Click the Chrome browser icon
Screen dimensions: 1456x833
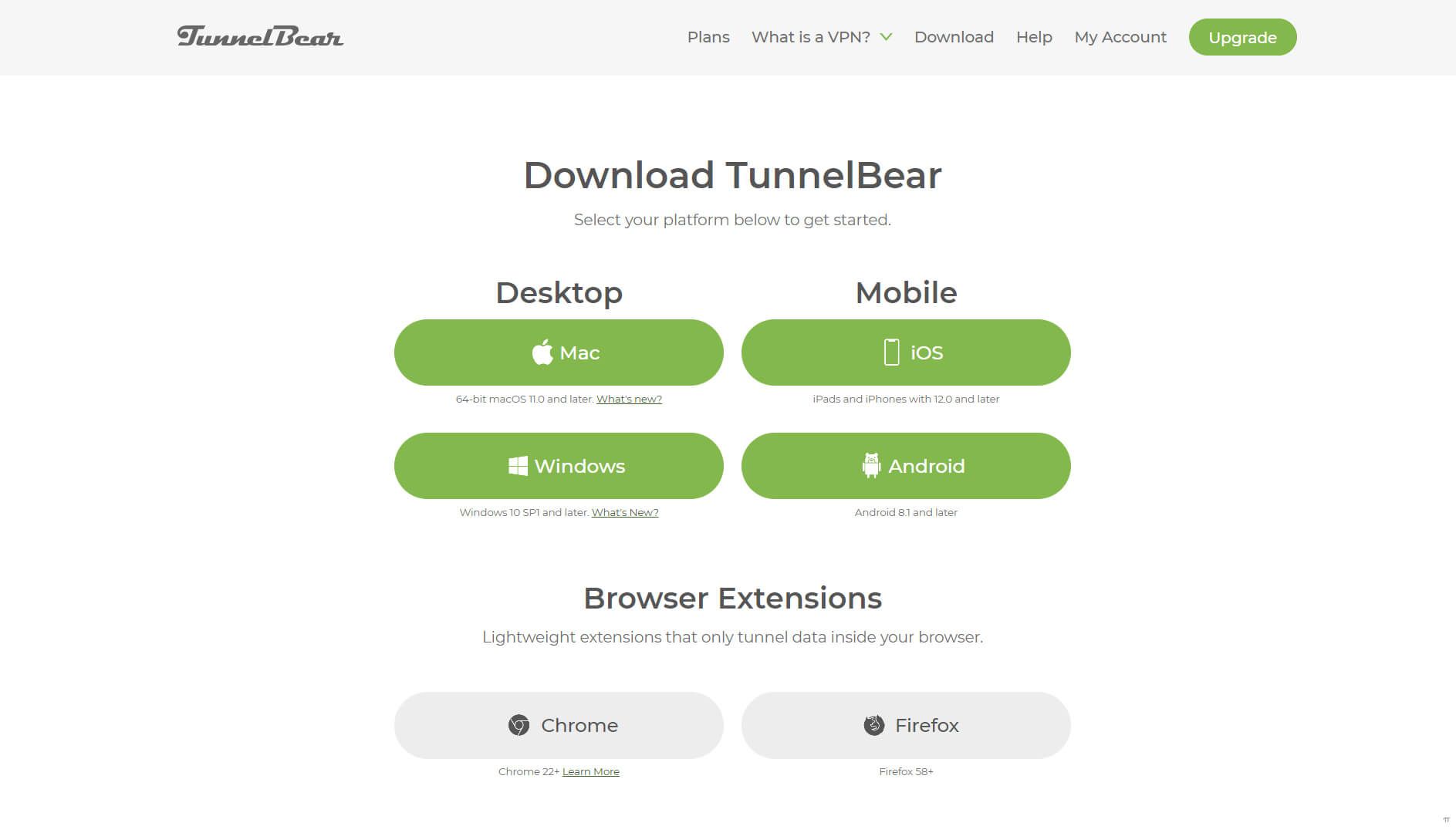coord(519,725)
